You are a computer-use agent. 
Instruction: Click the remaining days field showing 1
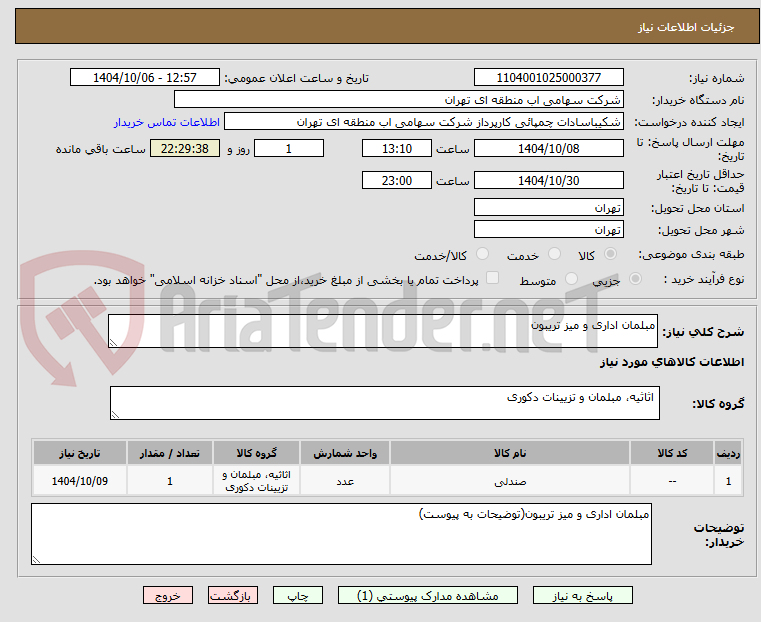[x=289, y=148]
